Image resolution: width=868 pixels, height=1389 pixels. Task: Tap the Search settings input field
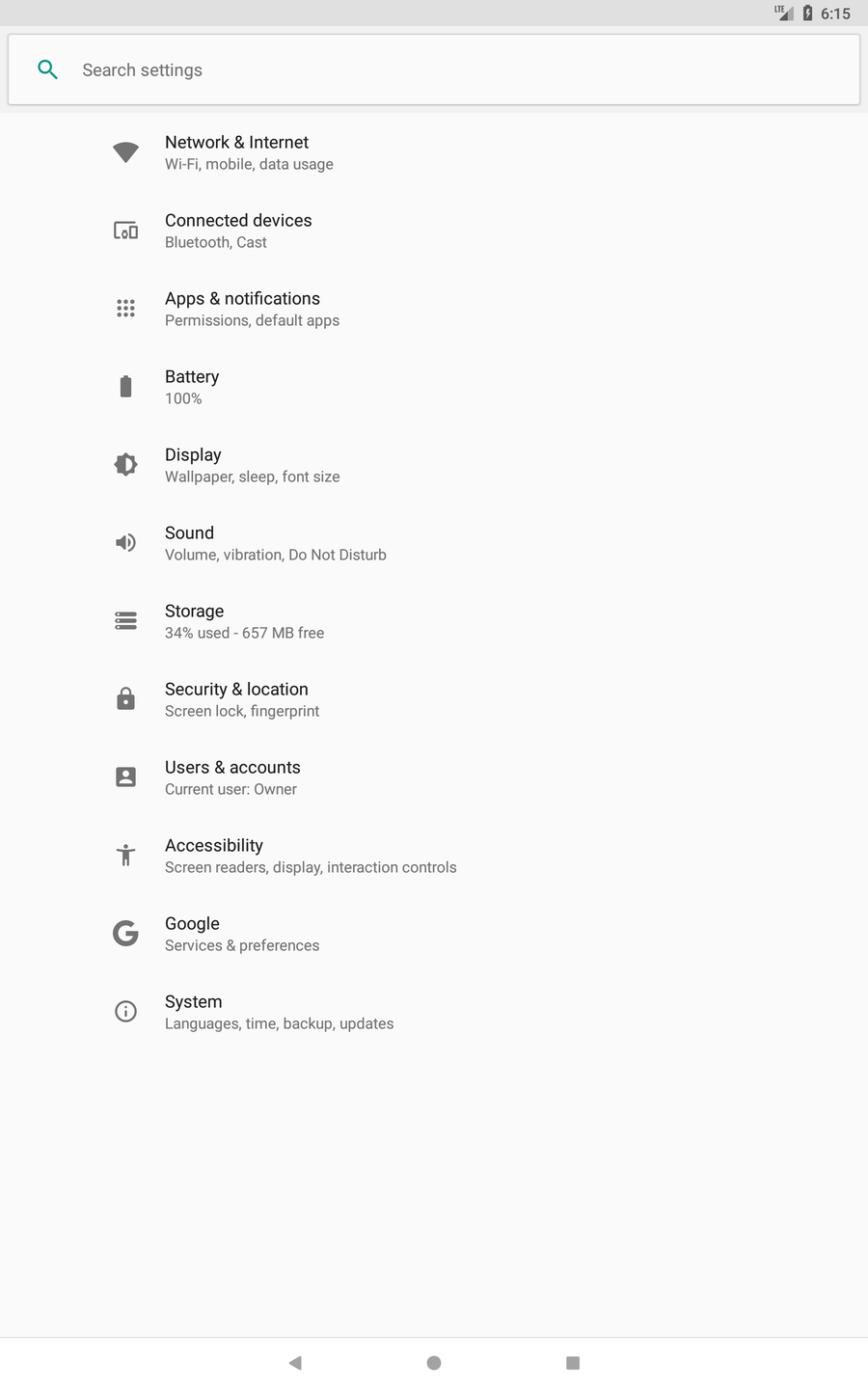click(434, 69)
